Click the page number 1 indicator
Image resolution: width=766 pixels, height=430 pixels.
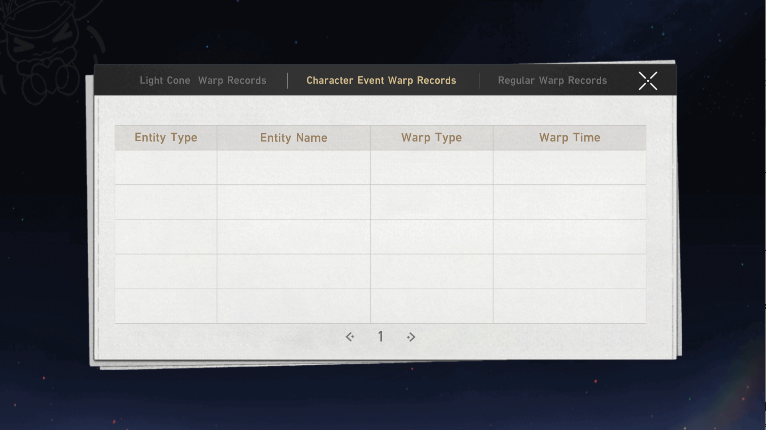381,336
